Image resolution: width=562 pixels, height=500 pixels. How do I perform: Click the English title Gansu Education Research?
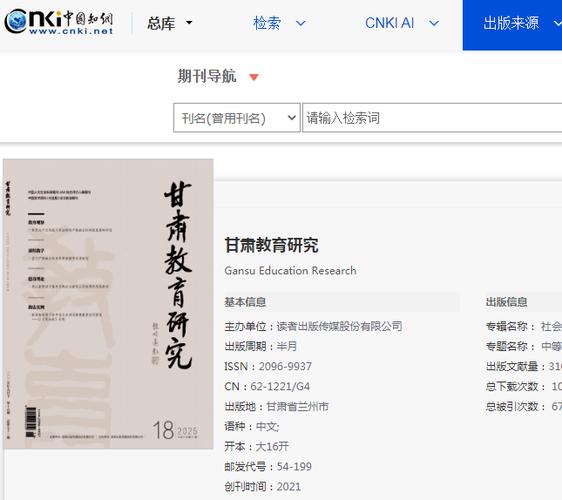click(x=290, y=270)
